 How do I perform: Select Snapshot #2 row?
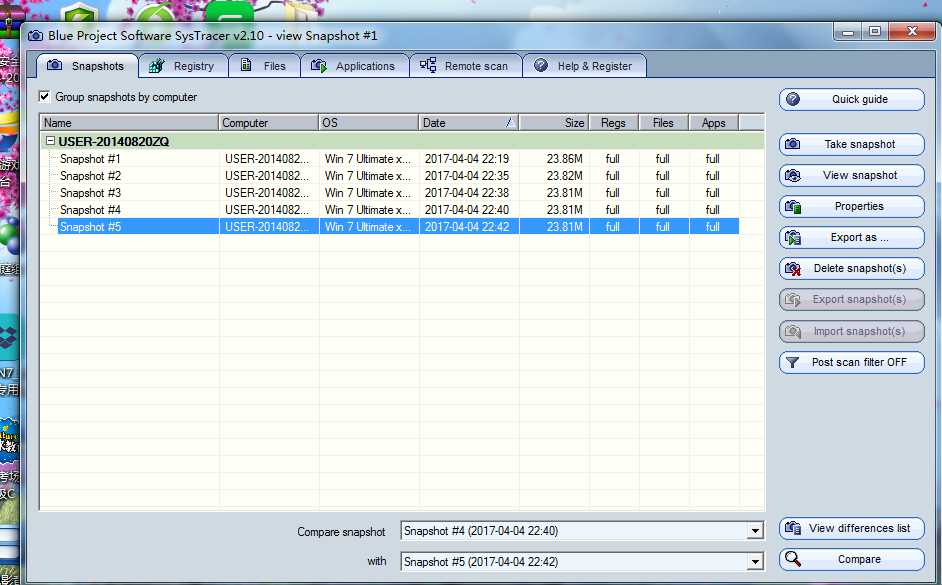397,175
